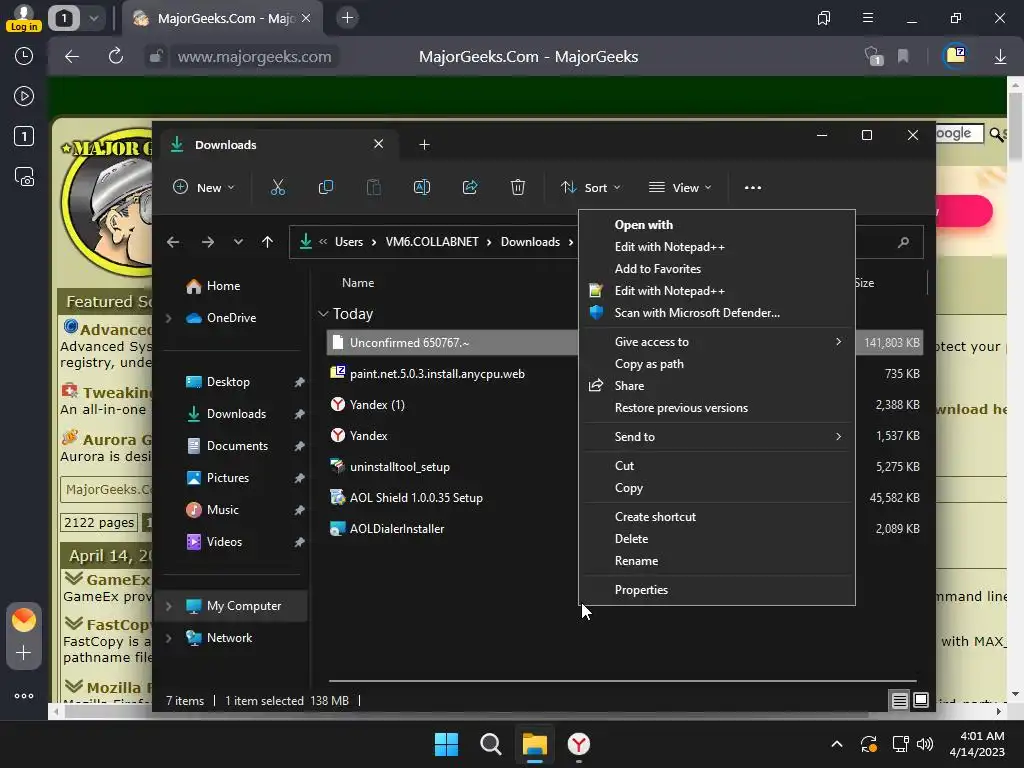
Task: Choose Add to Favorites
Action: (x=717, y=269)
